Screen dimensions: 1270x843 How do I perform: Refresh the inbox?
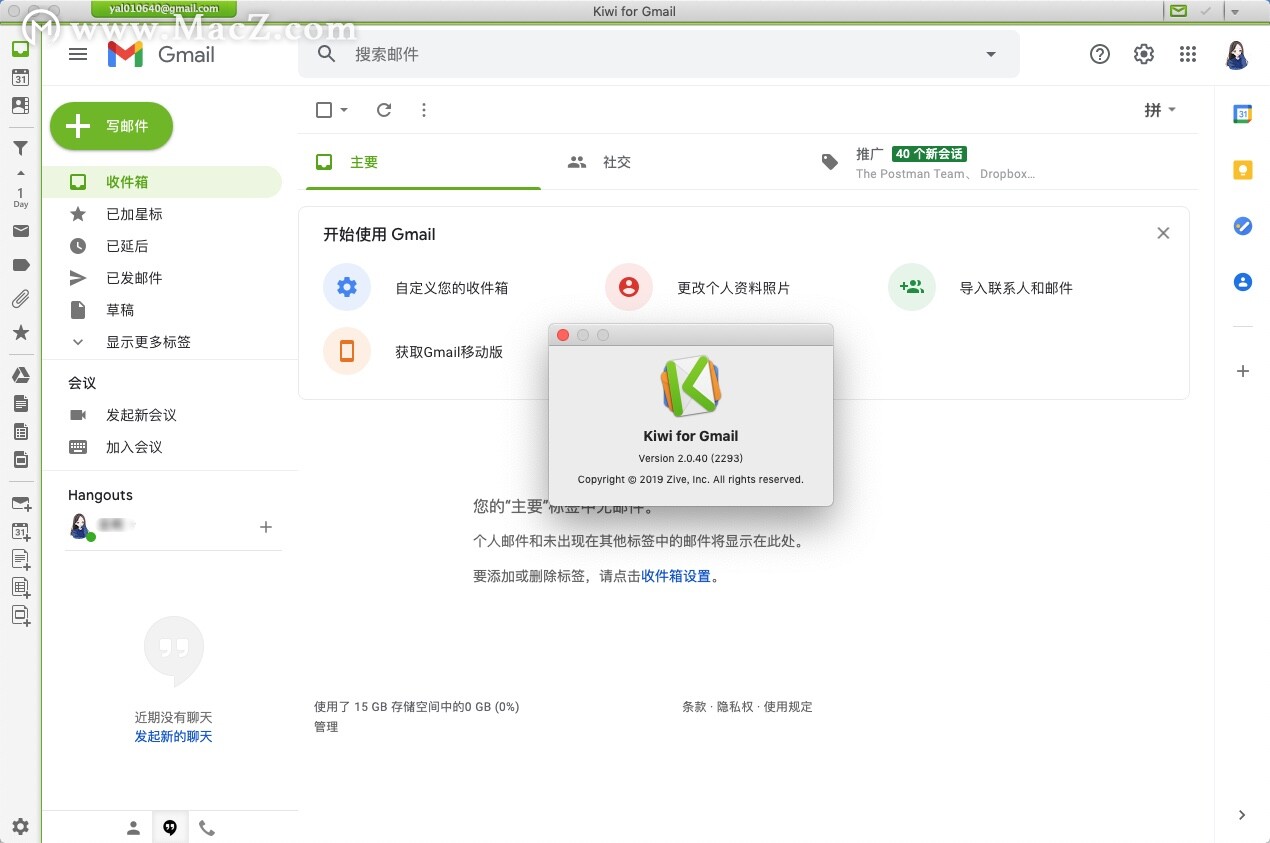[384, 110]
